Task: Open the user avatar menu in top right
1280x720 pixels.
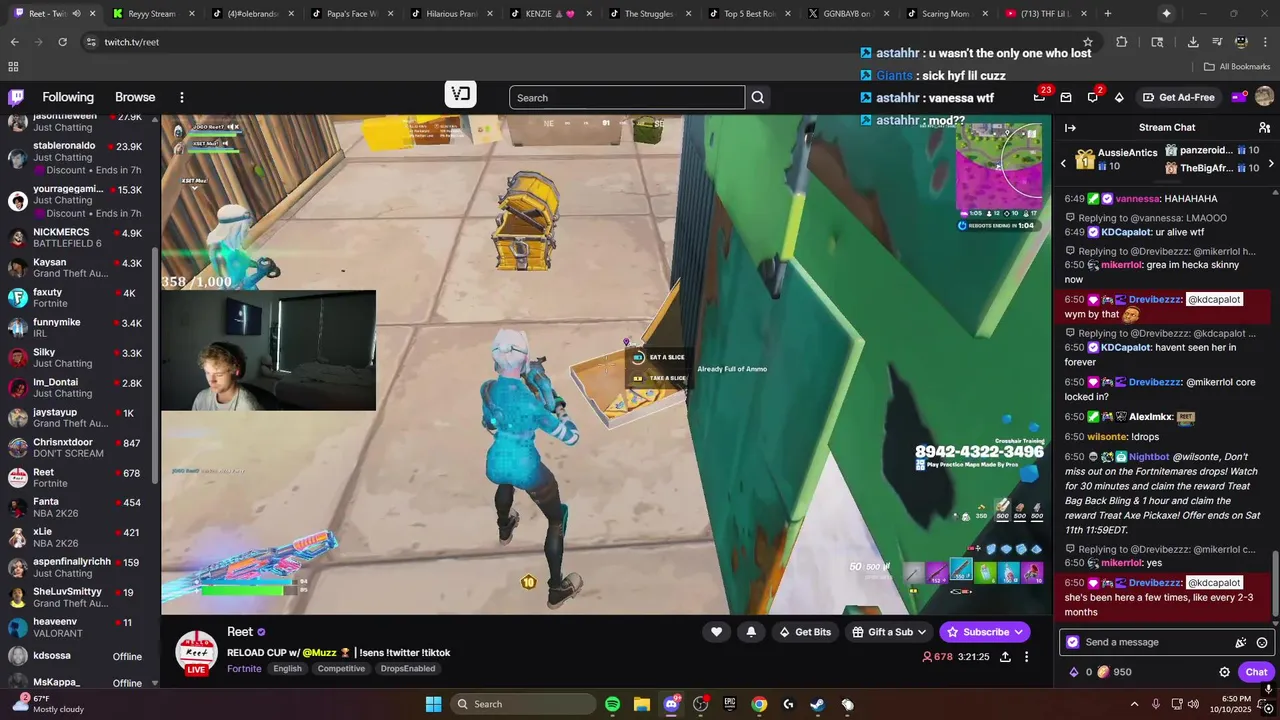Action: 1264,97
